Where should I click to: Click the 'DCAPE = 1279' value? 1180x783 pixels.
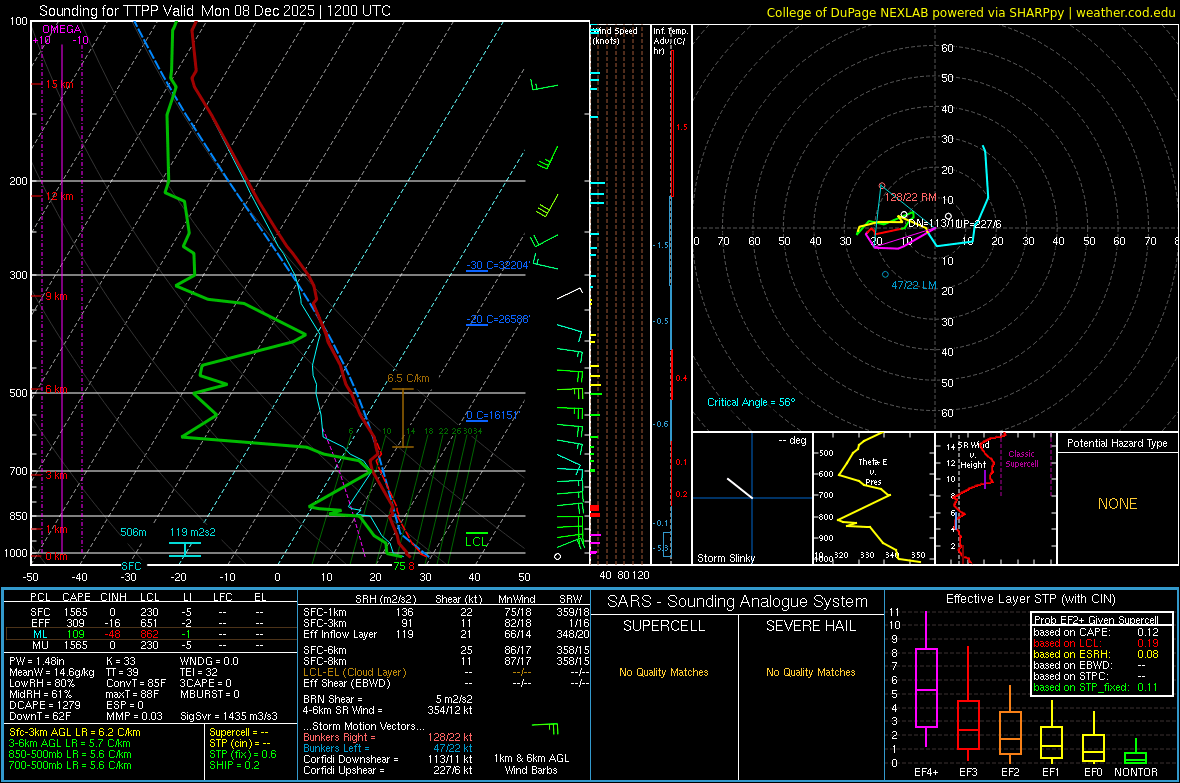[45, 705]
